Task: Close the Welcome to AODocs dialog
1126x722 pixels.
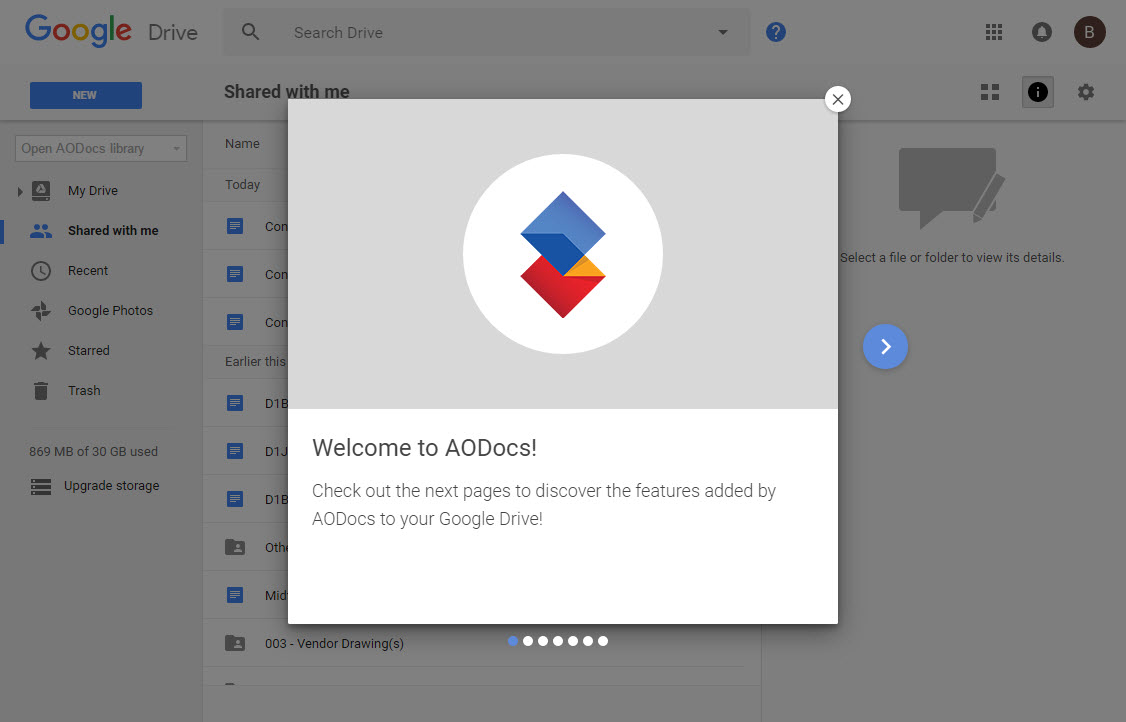Action: 837,99
